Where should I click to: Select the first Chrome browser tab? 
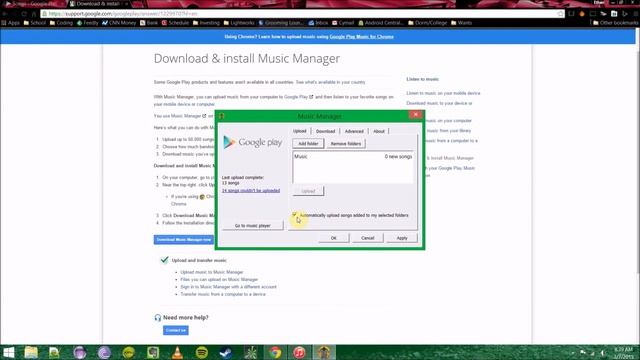(32, 4)
